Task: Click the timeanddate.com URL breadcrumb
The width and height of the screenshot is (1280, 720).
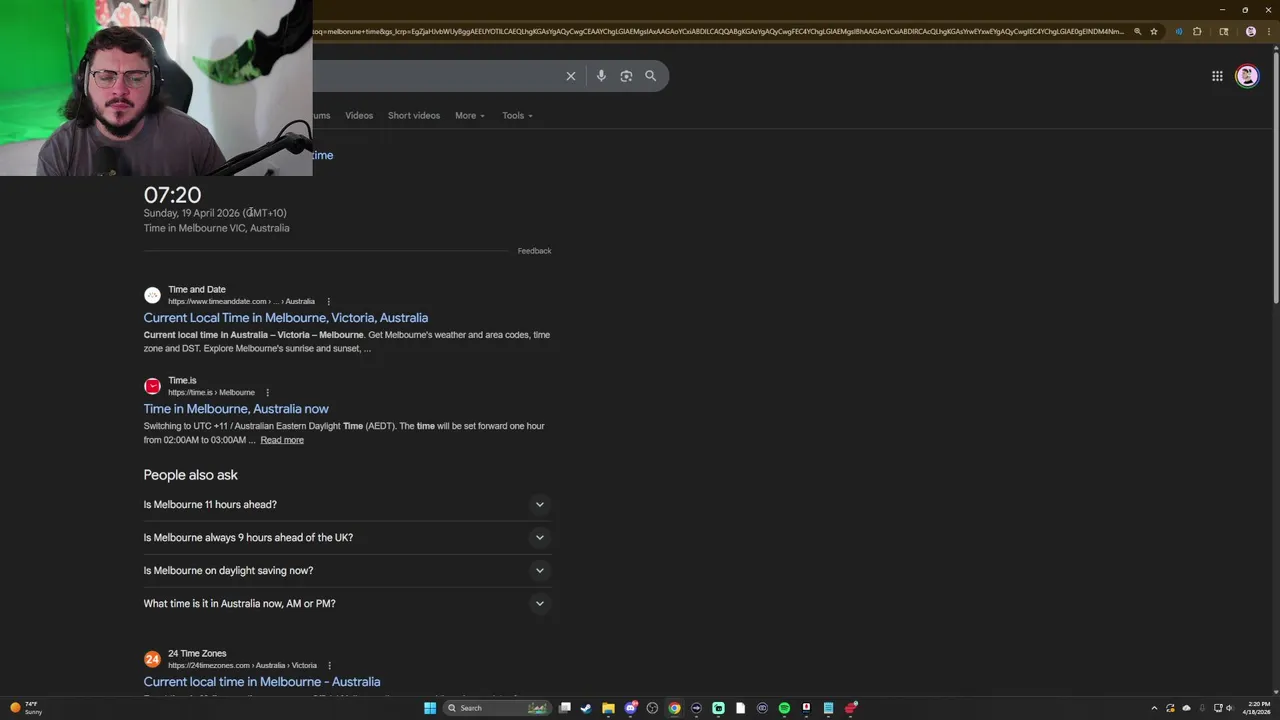Action: [241, 301]
